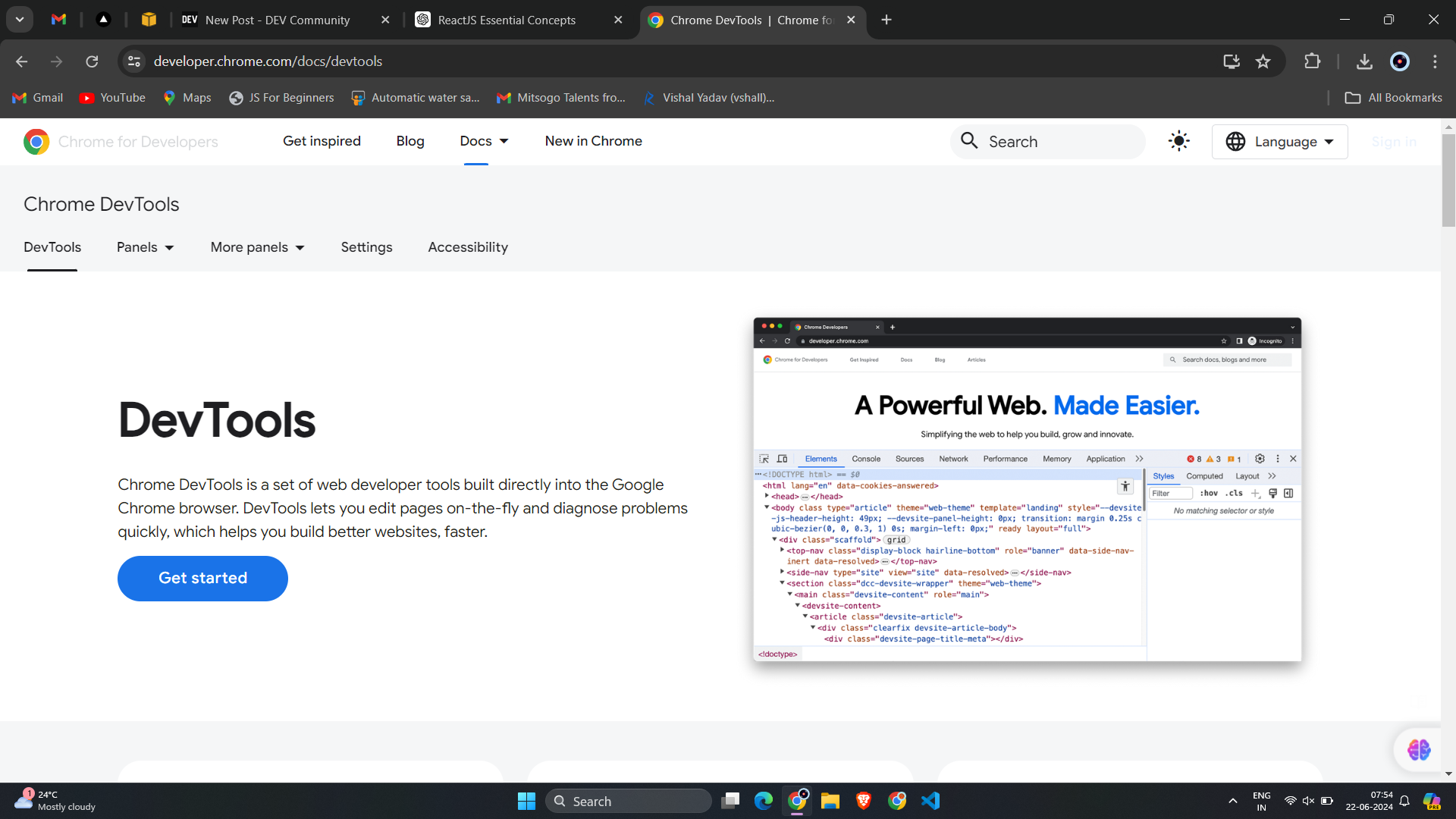Open Gmail from the bookmarks bar
1456x819 pixels.
37,97
